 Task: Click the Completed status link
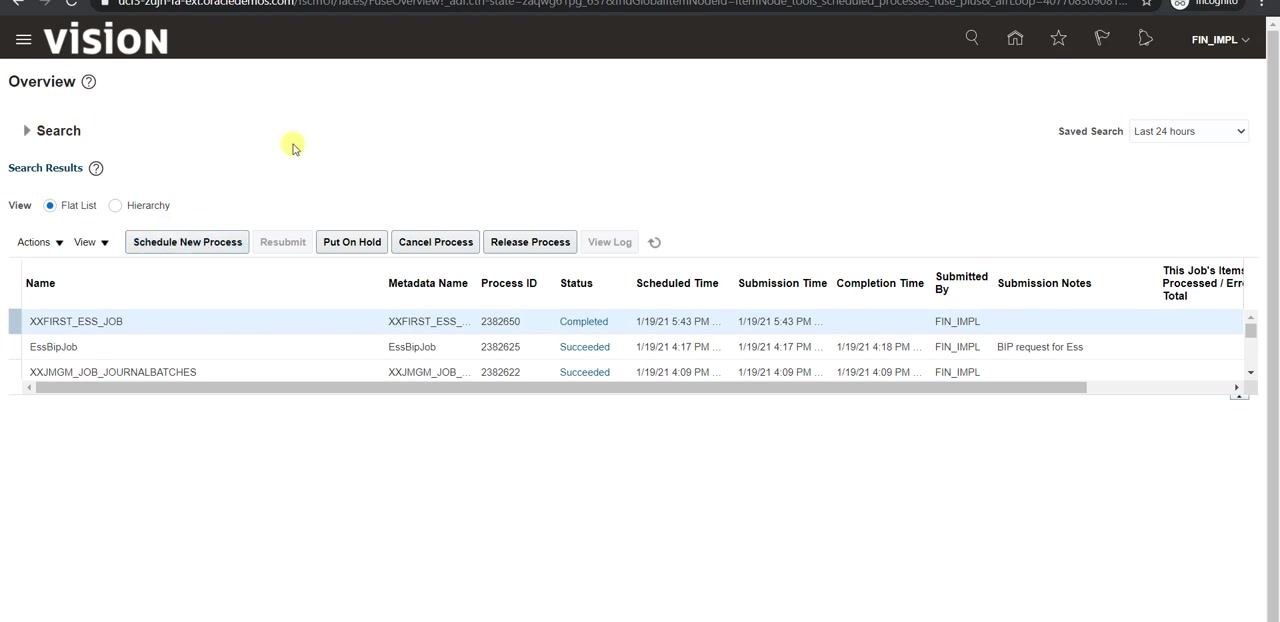click(584, 321)
